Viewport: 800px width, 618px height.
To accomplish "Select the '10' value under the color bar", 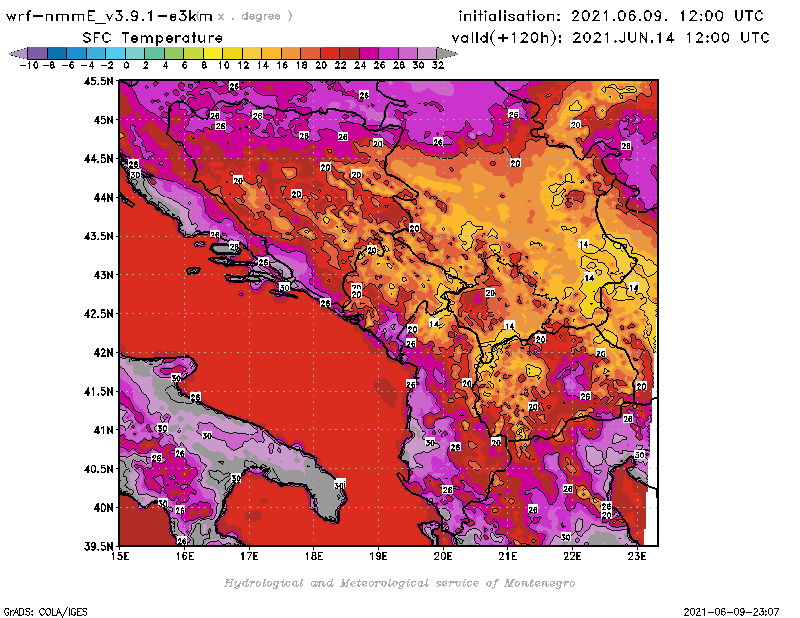I will [x=223, y=65].
